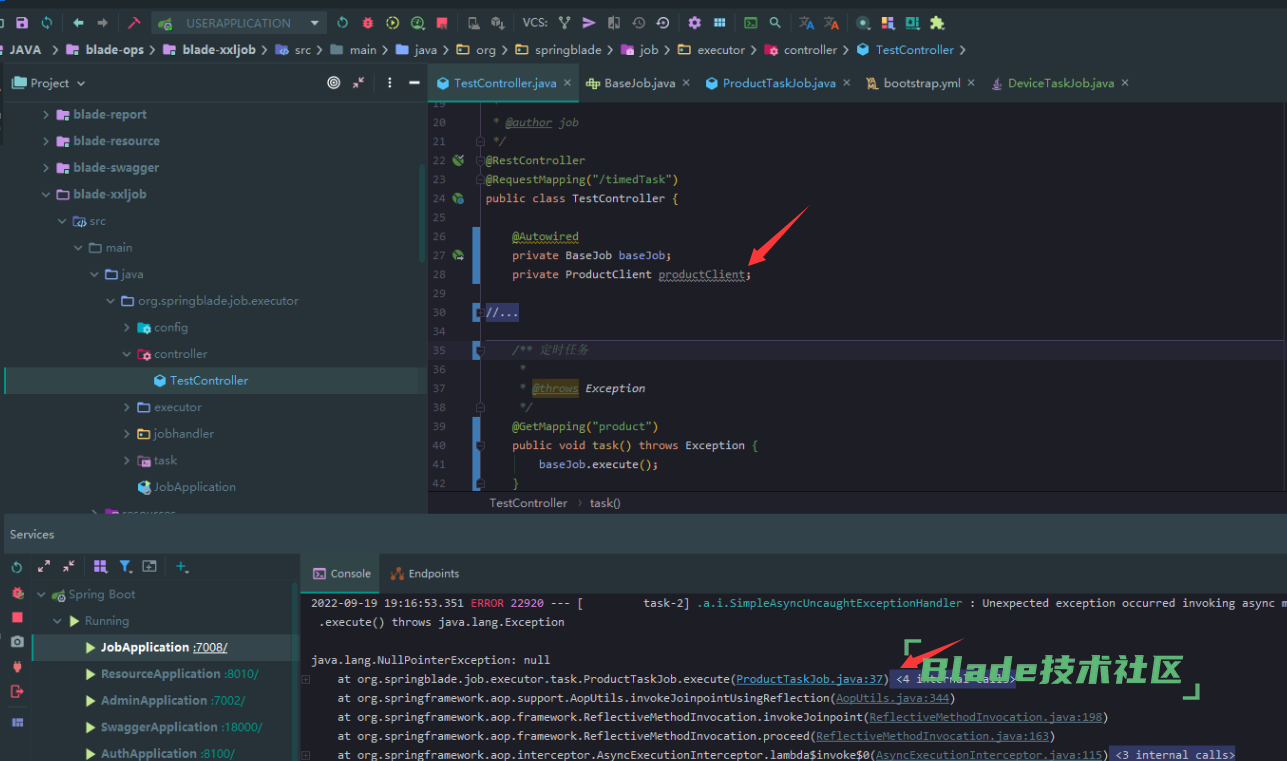Click the Filter funnel icon in Services

[x=125, y=566]
